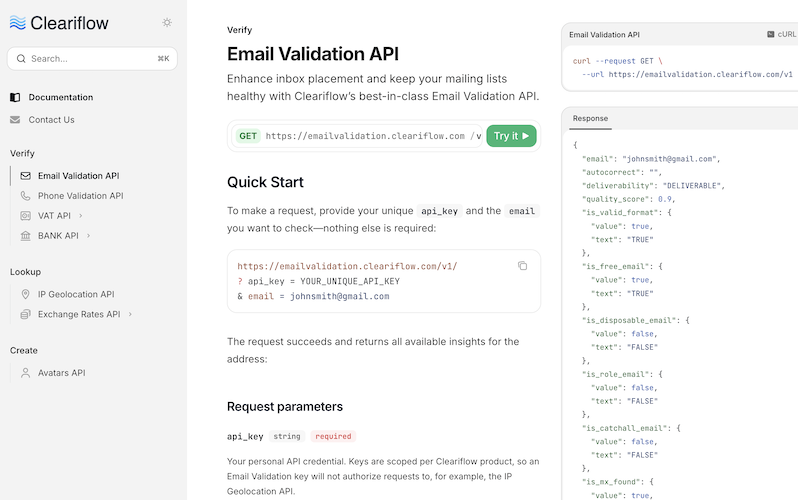The image size is (798, 500).
Task: Click the string type badge
Action: point(287,436)
